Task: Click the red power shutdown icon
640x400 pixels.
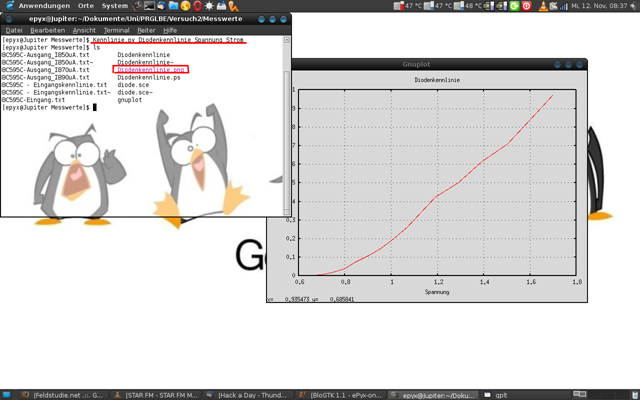Action: pos(527,6)
